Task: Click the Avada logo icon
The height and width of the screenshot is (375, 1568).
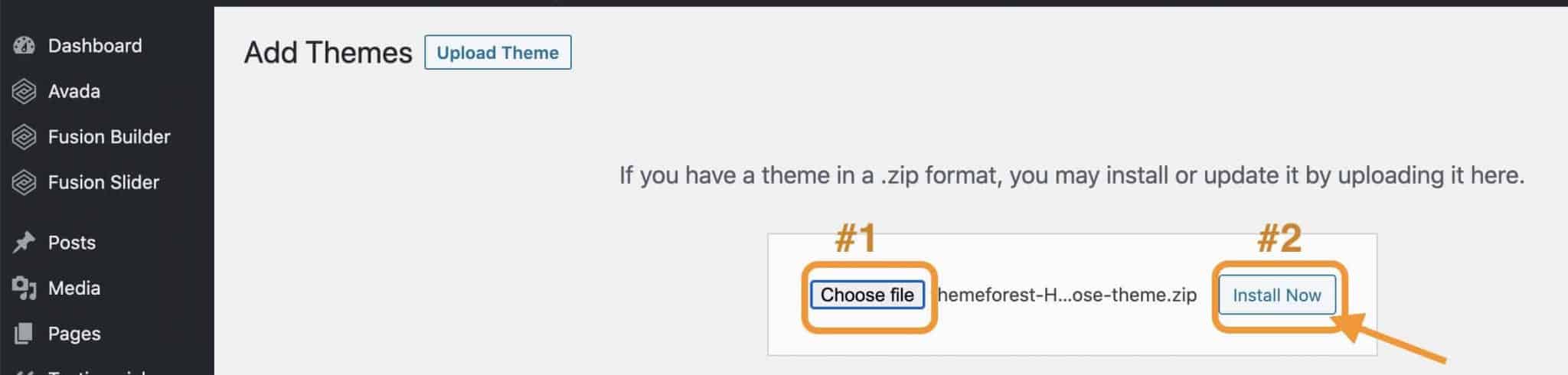Action: click(x=24, y=92)
